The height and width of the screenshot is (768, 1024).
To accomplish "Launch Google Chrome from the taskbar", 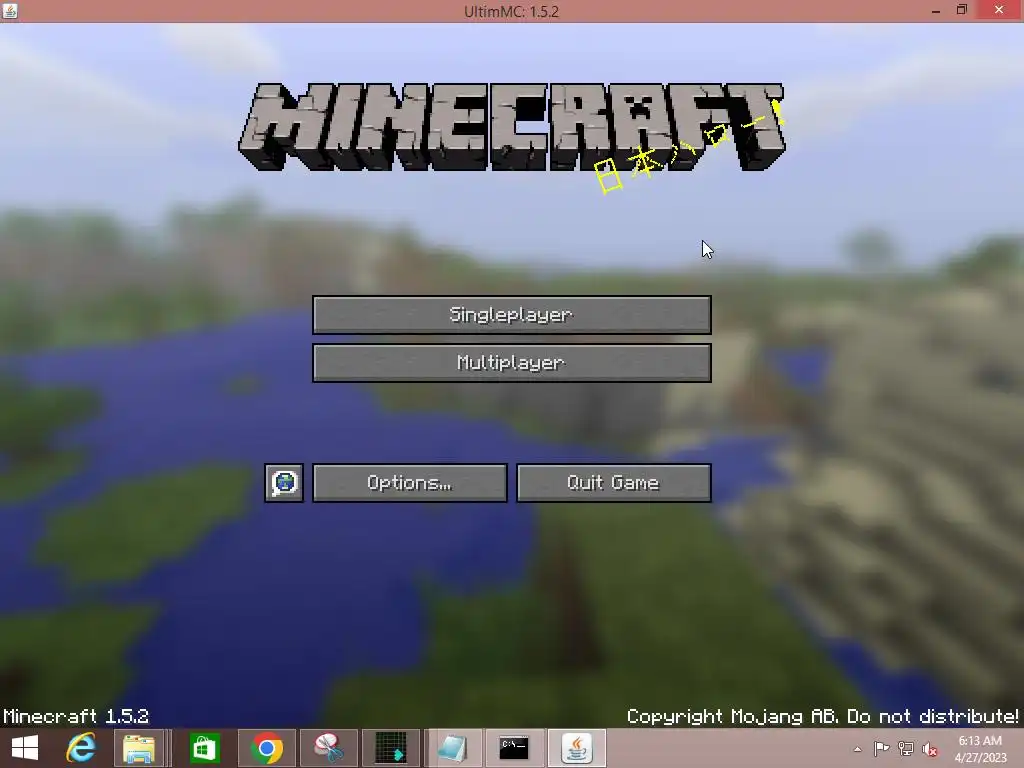I will (x=266, y=748).
